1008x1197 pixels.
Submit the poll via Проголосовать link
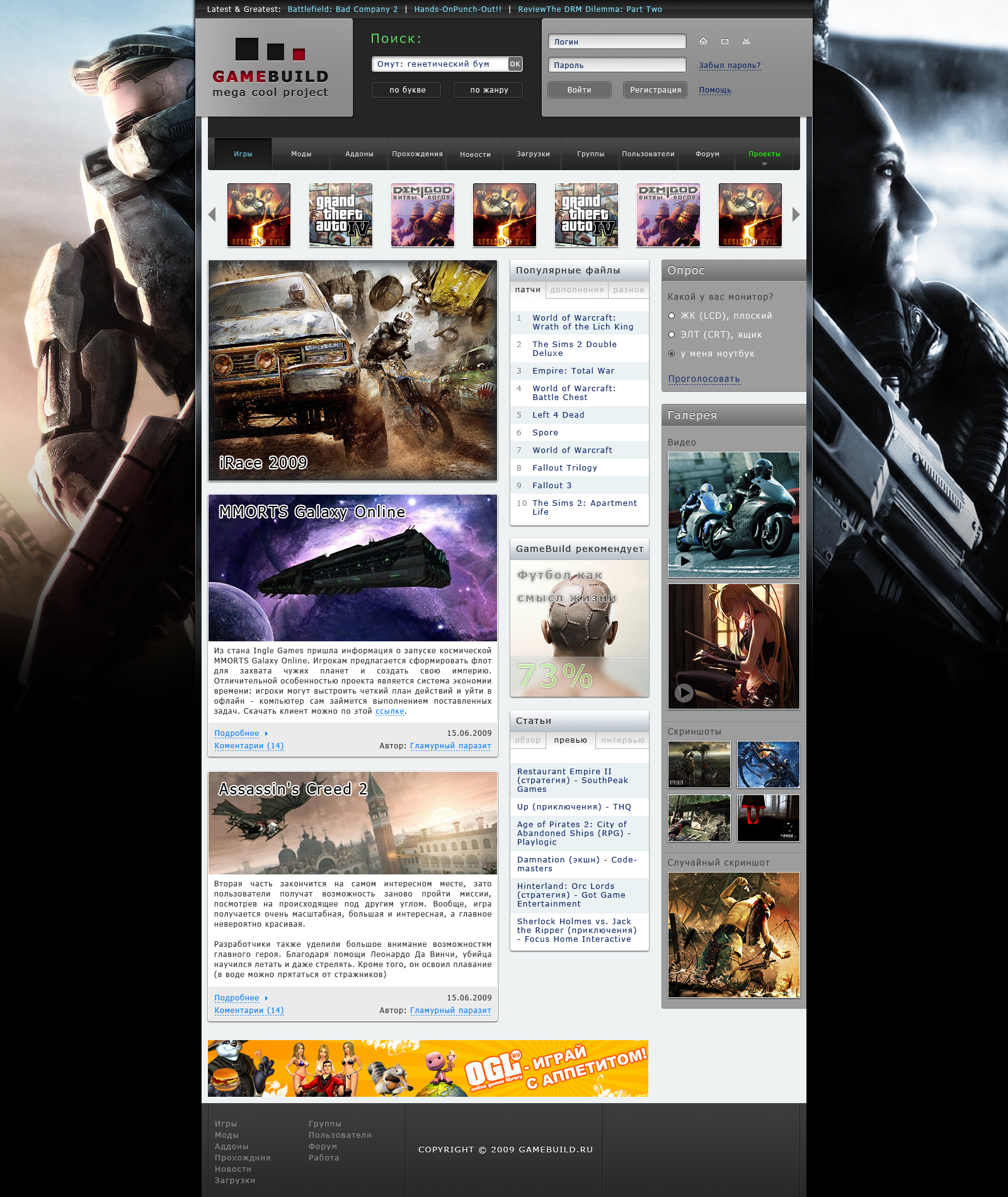(704, 379)
